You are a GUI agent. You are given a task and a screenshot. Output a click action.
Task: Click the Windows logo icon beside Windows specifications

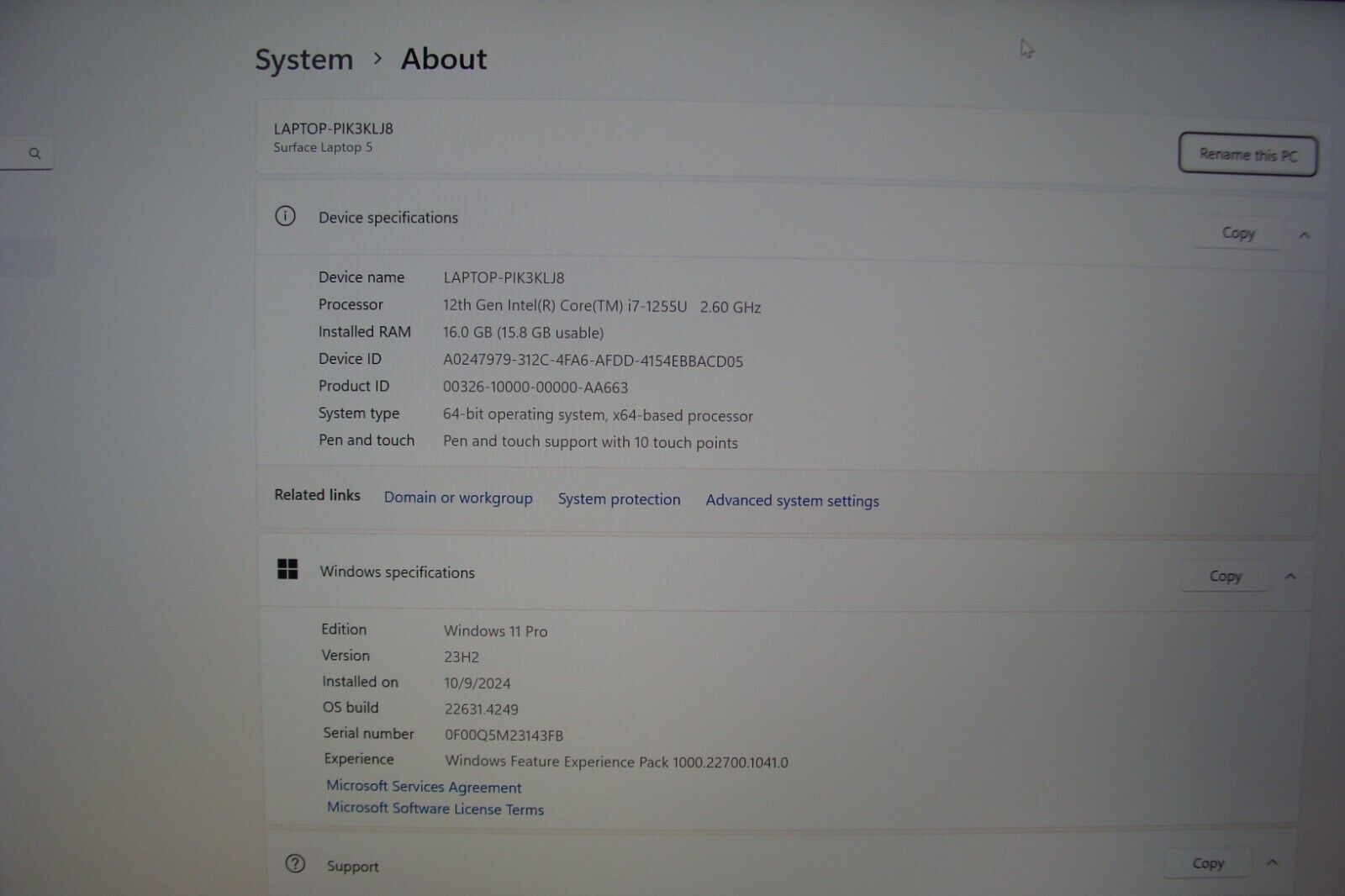287,569
